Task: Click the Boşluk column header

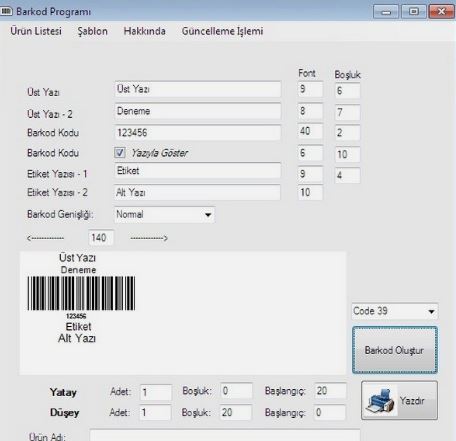Action: tap(347, 75)
